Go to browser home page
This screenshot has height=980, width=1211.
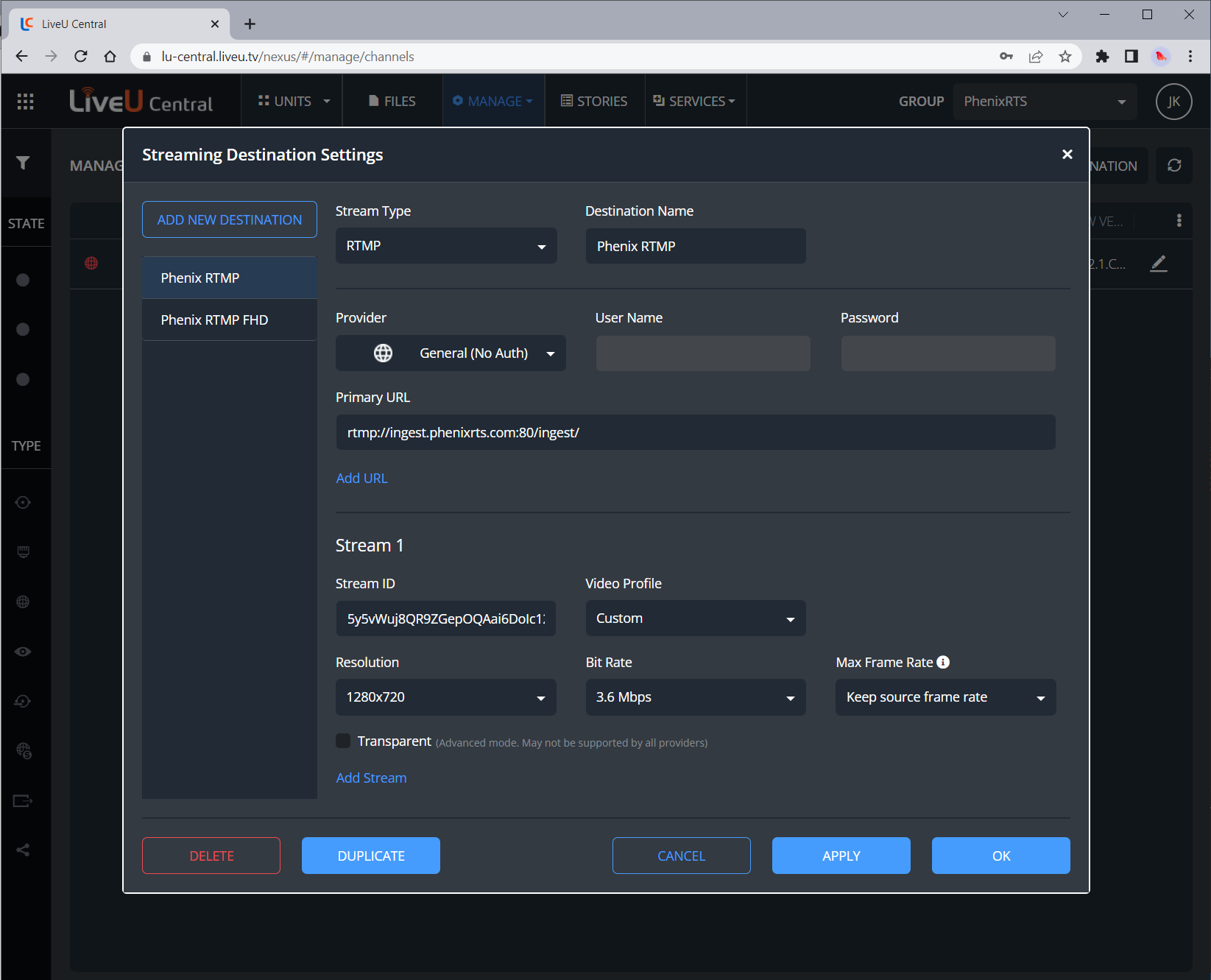coord(110,56)
